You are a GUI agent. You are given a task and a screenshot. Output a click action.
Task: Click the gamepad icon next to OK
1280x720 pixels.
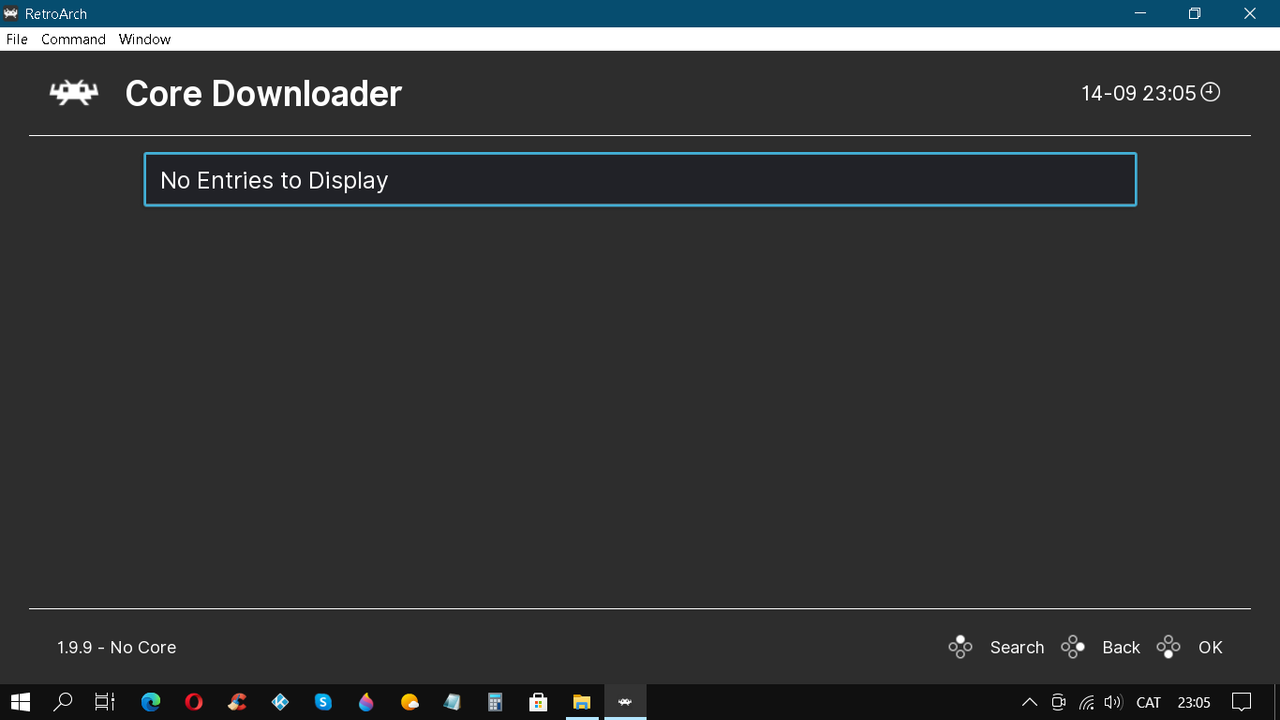(1168, 647)
